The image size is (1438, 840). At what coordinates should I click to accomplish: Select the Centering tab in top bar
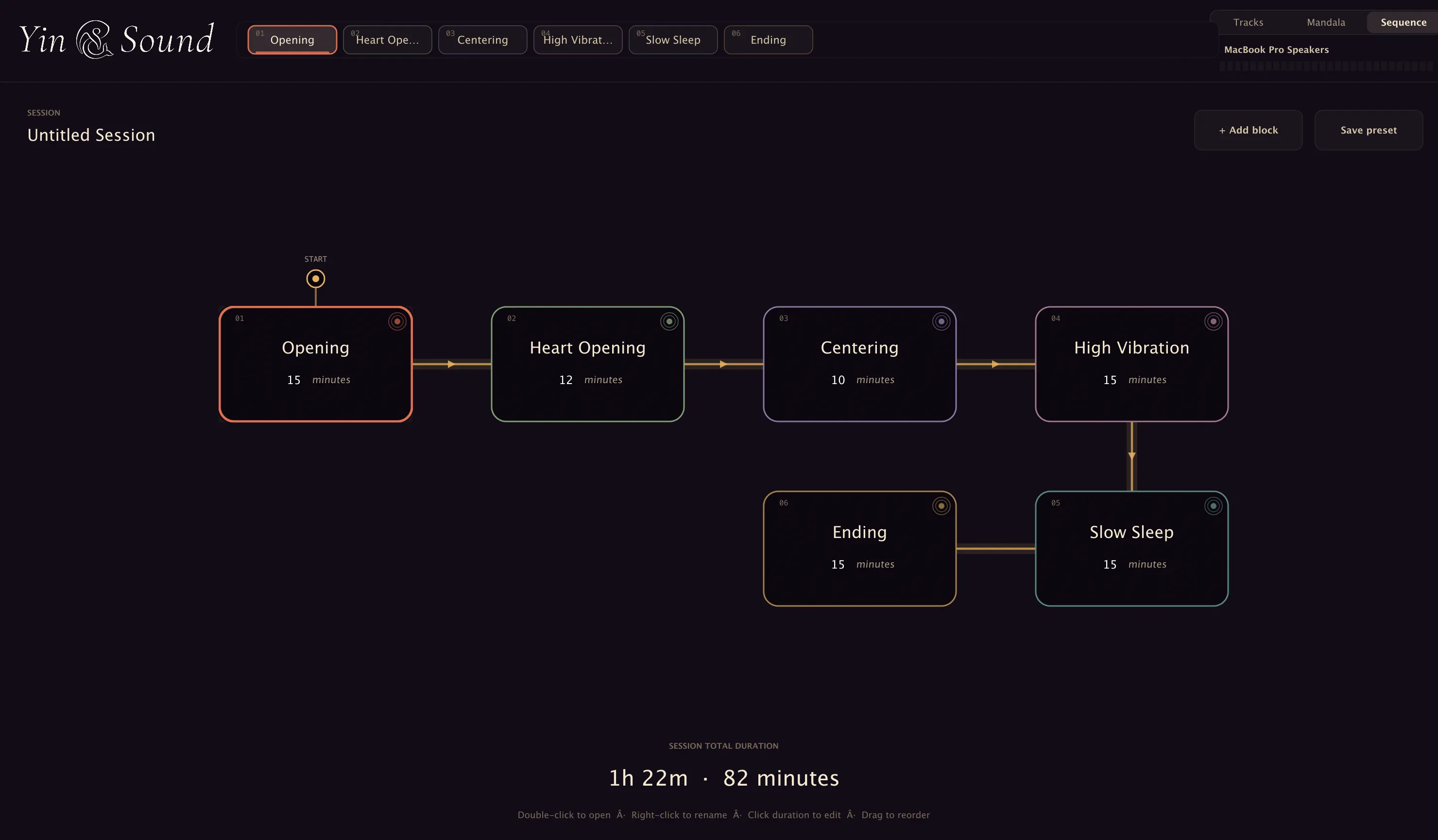tap(483, 40)
